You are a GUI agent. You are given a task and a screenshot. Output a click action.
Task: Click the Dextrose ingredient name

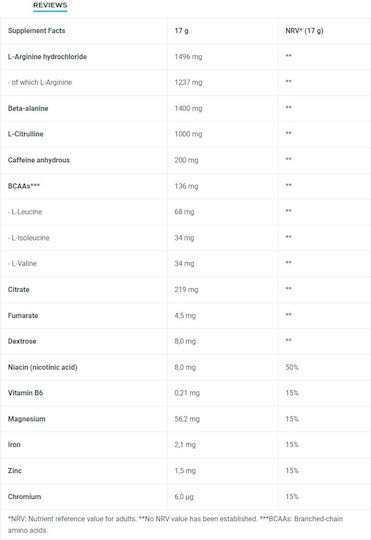pos(22,341)
